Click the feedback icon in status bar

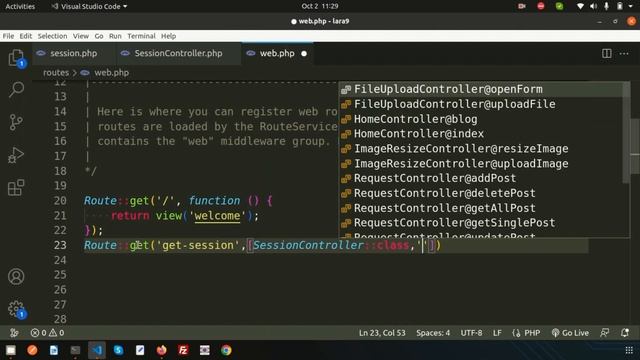(604, 333)
